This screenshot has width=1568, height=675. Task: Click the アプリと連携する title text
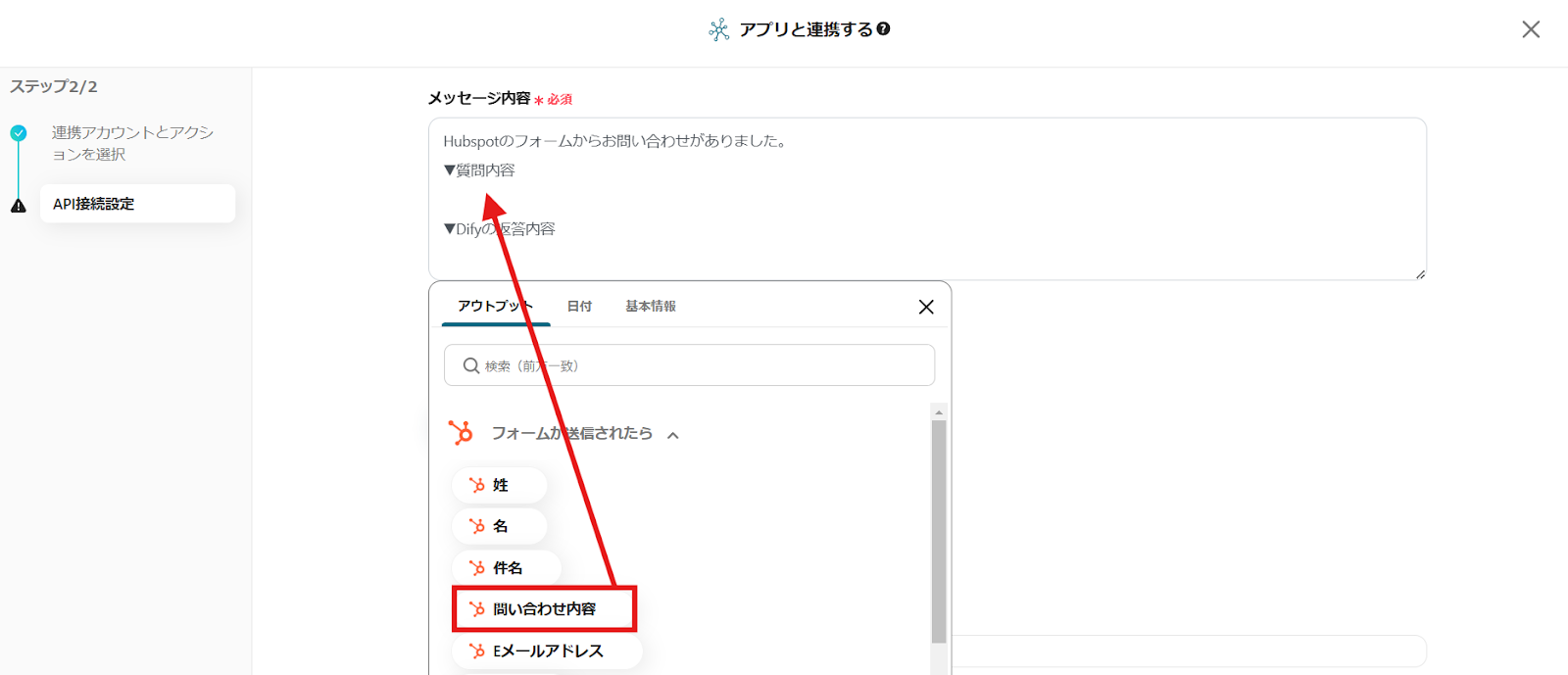806,29
